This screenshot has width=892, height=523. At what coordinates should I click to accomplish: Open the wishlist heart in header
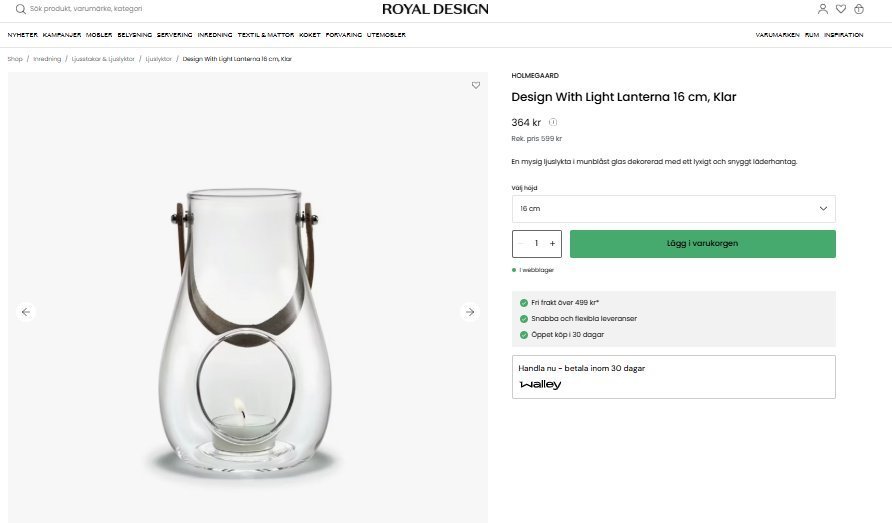[841, 9]
